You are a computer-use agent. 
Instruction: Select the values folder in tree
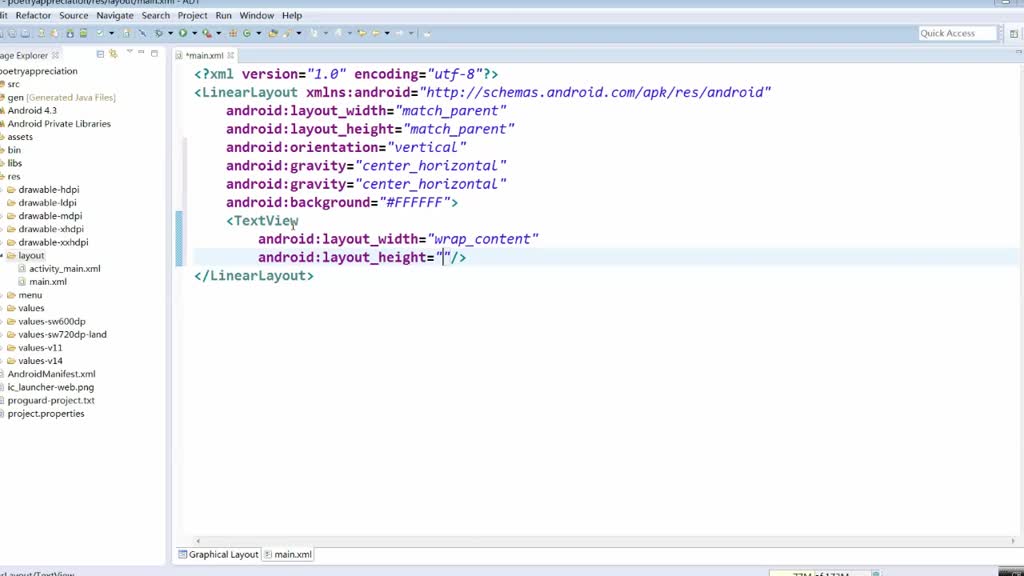[x=31, y=308]
